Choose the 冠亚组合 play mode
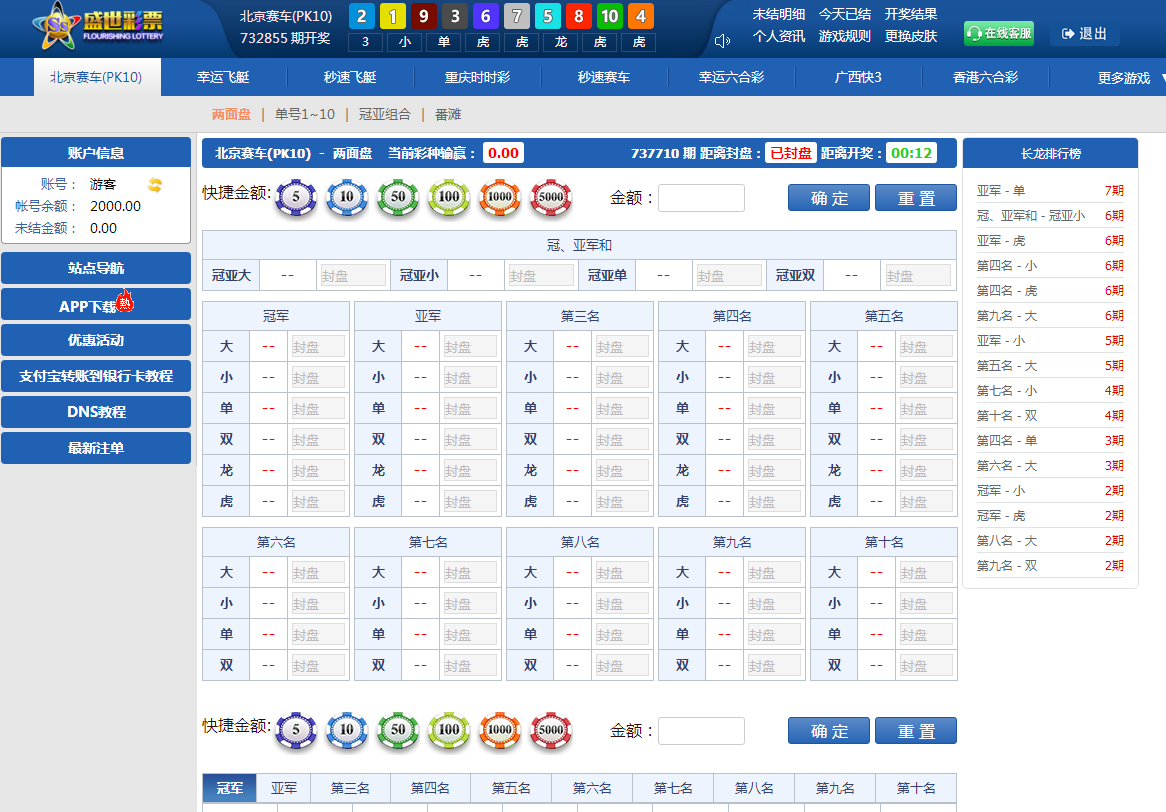Viewport: 1166px width, 812px height. click(x=384, y=115)
